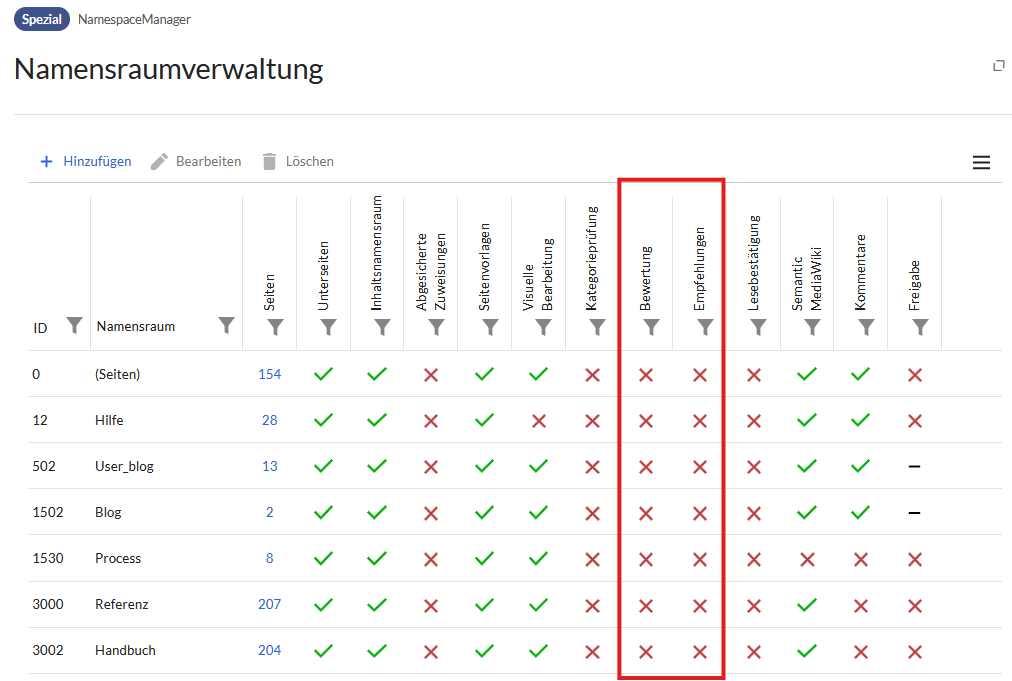
Task: Click the Spezial namespace badge
Action: click(x=41, y=19)
